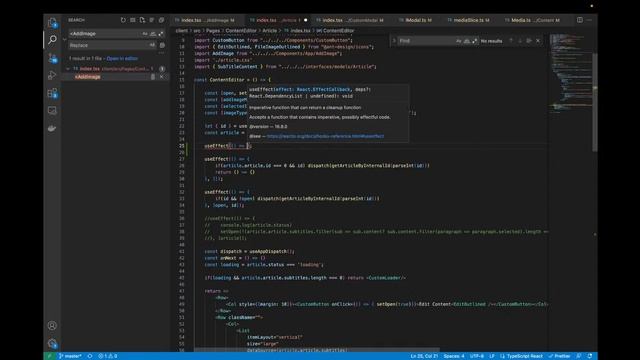This screenshot has width=640, height=360.
Task: Split the editor to the right
Action: click(580, 20)
